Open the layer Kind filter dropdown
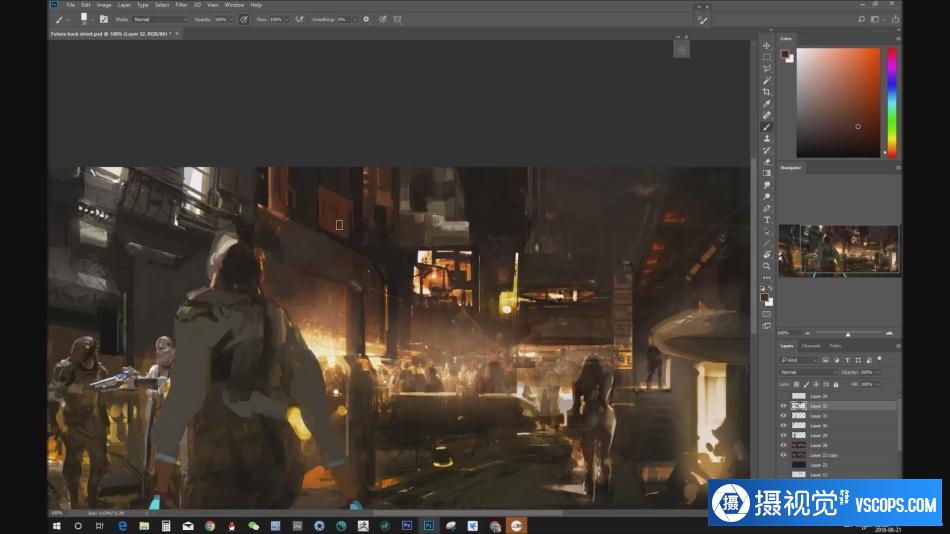Screen dimensions: 950x534 (x=799, y=360)
